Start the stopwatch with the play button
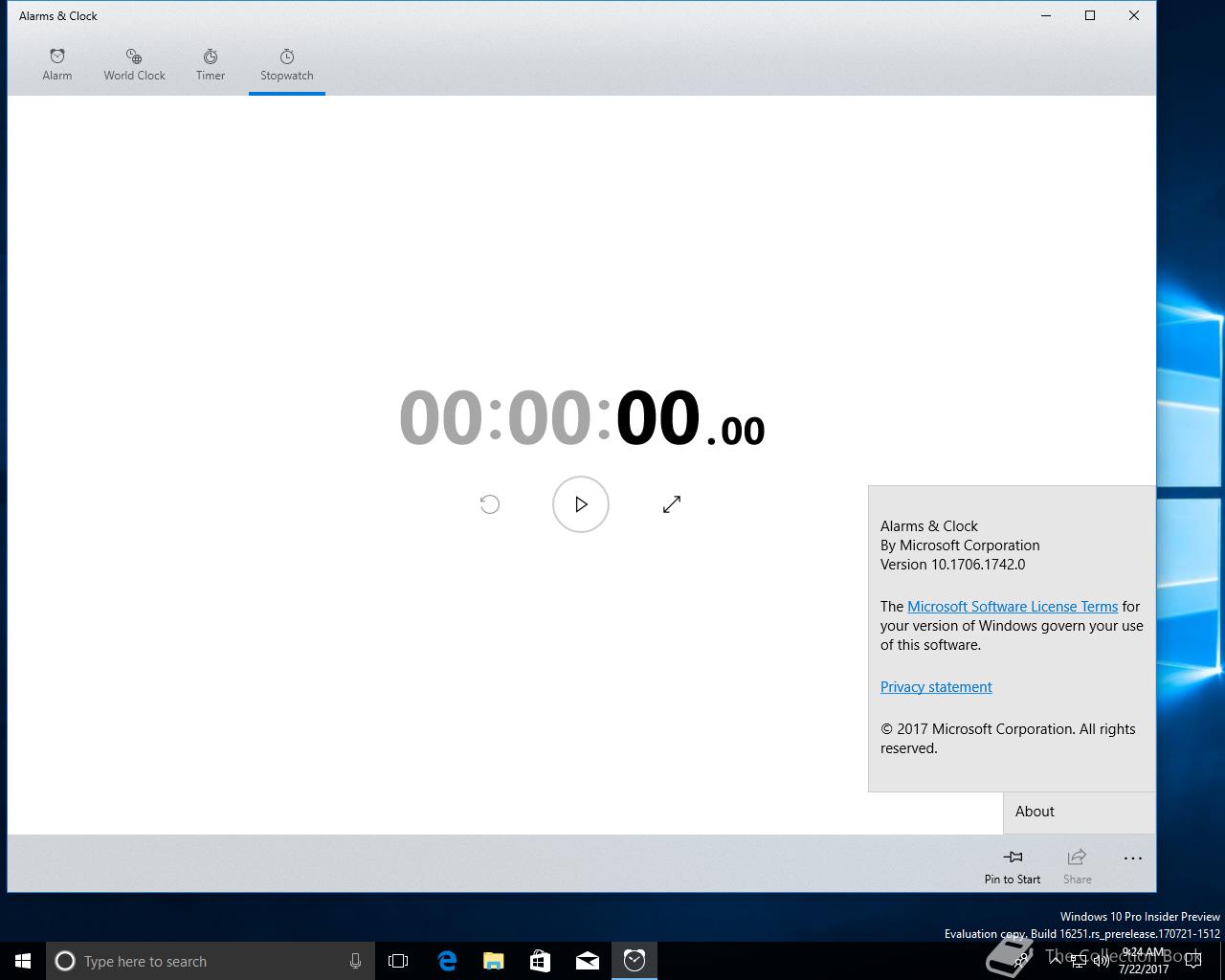 tap(581, 504)
